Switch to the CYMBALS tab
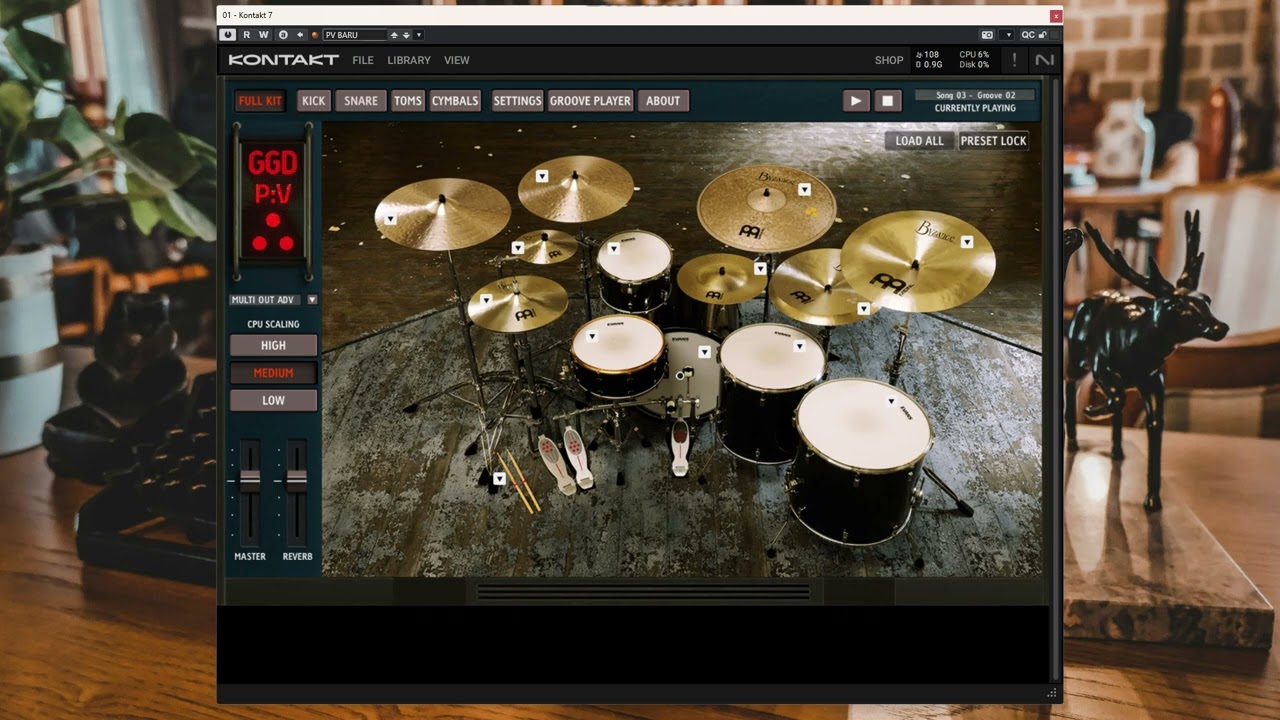This screenshot has width=1280, height=720. 455,101
